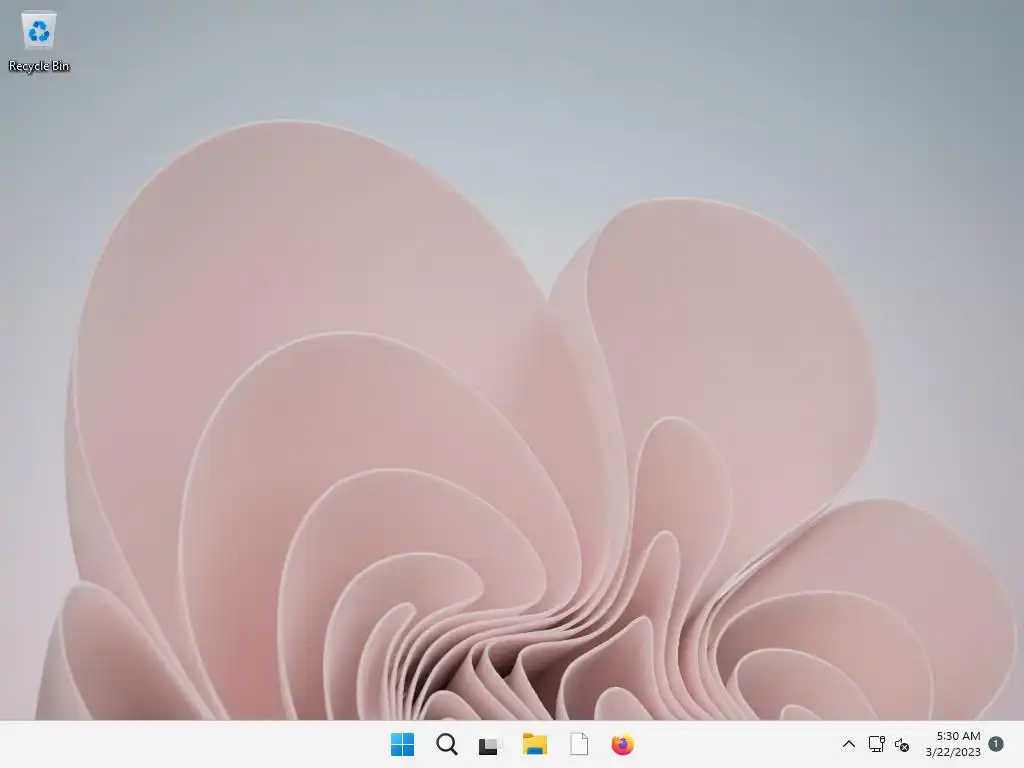1024x768 pixels.
Task: Launch File Explorer from the taskbar
Action: (x=534, y=744)
